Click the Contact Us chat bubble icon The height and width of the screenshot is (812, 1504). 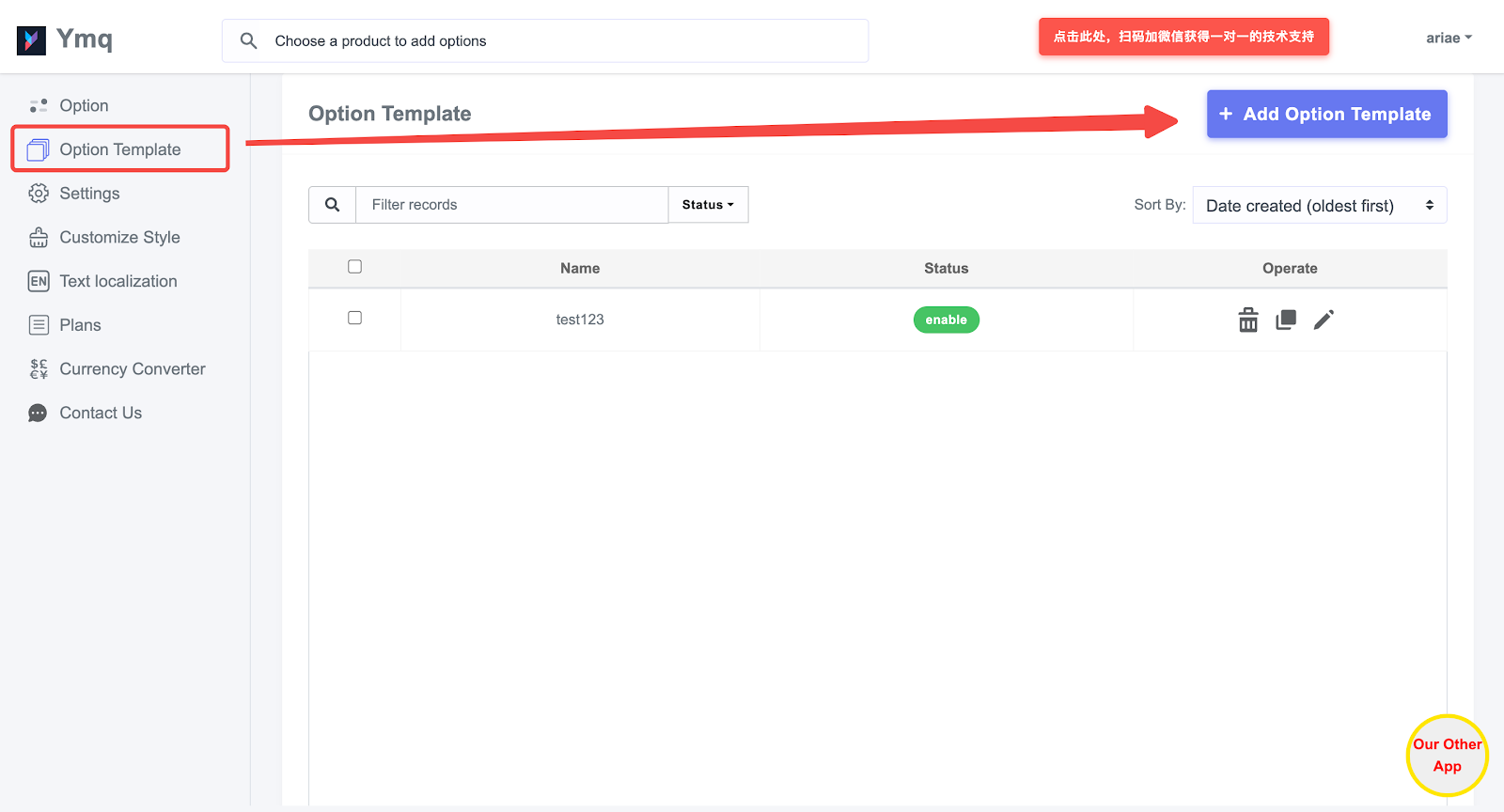(x=39, y=414)
